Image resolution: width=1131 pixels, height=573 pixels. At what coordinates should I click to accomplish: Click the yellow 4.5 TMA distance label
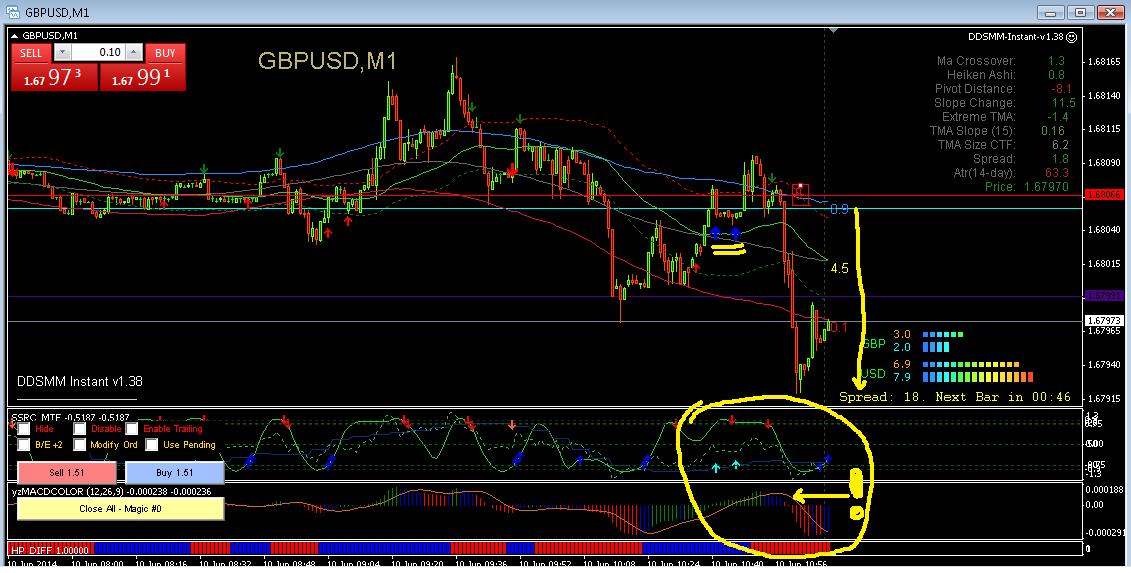point(840,268)
